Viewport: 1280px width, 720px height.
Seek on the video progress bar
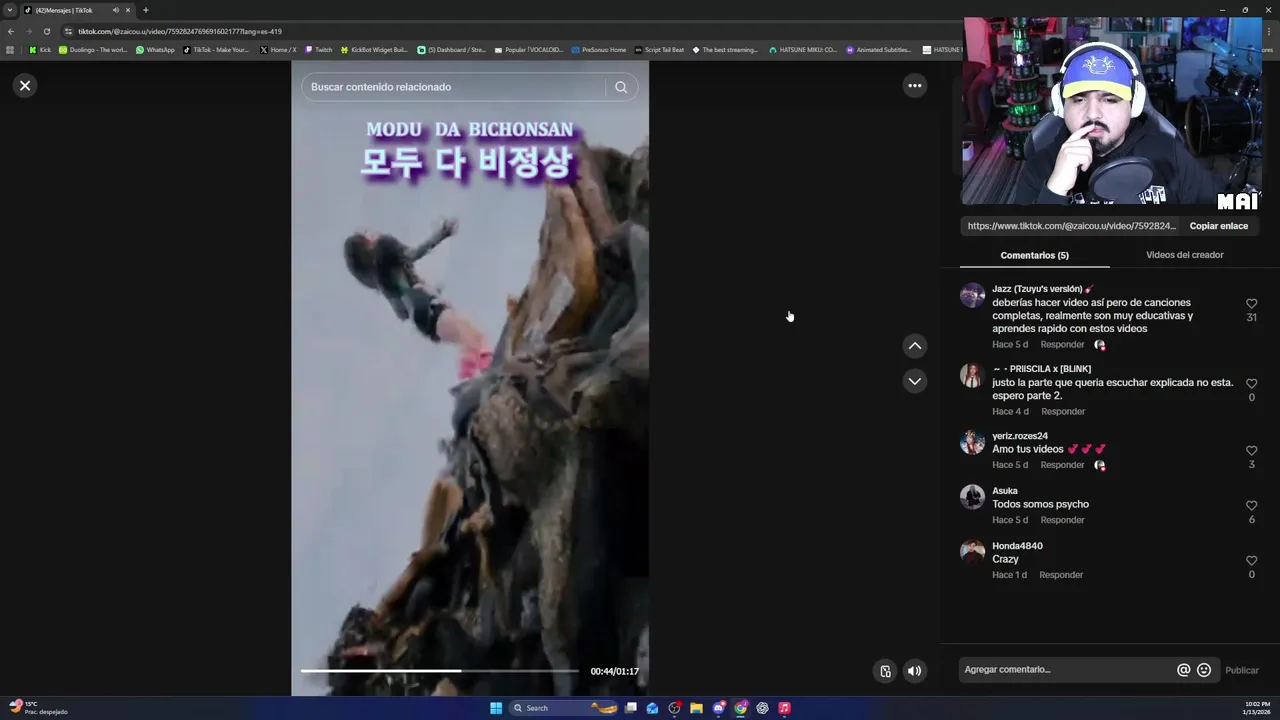439,671
